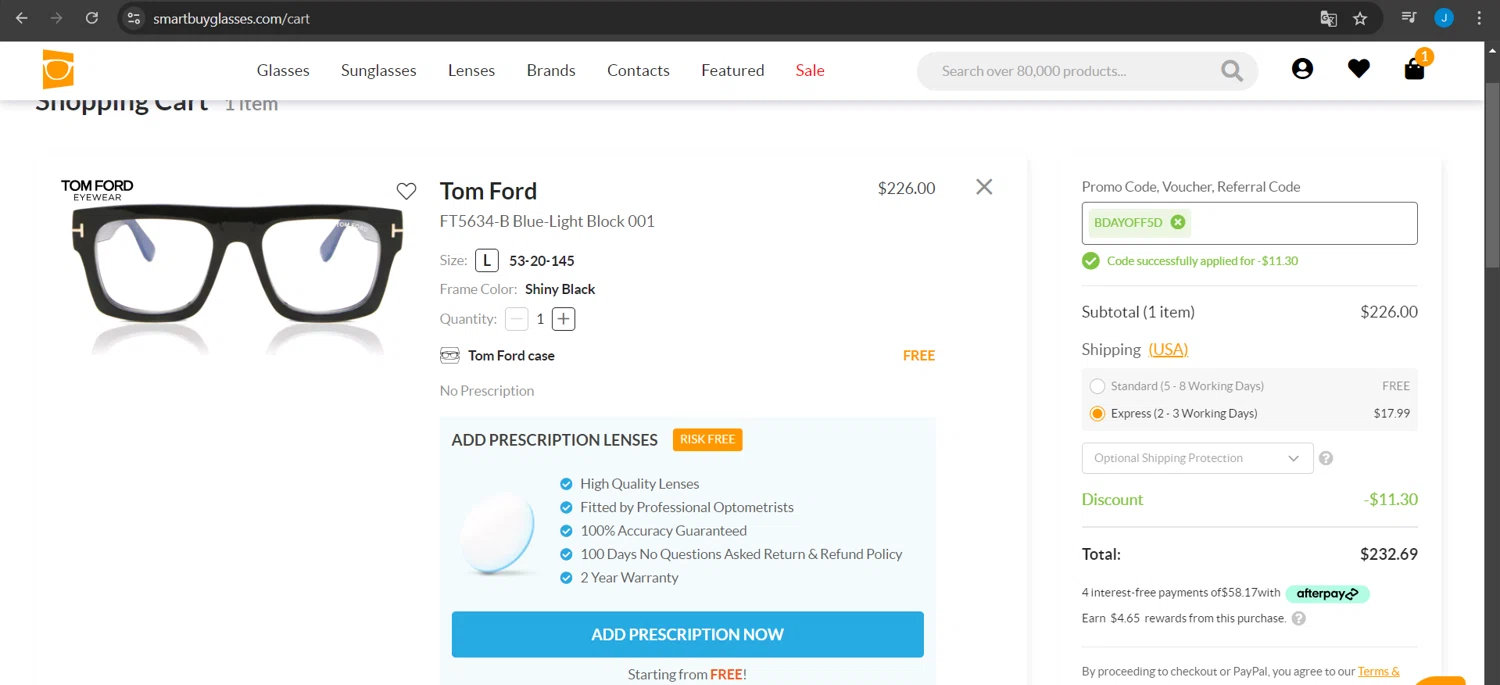Viewport: 1500px width, 685px height.
Task: Click the SmartBuyGlasses logo icon
Action: coord(58,70)
